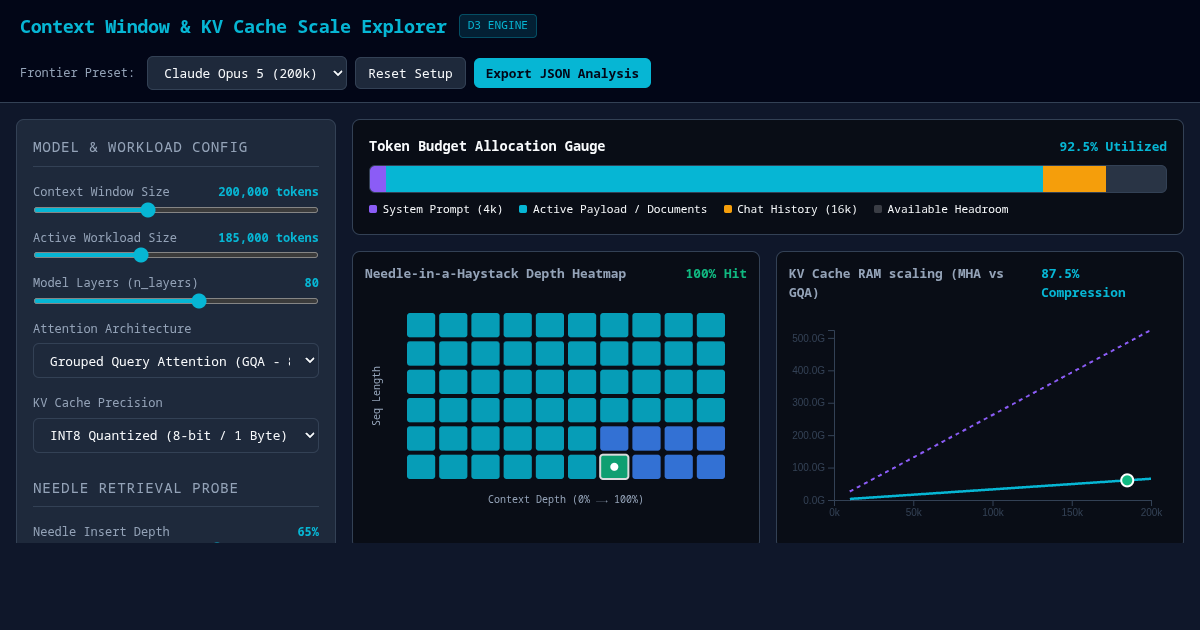Click the Context Window & KV Cache Scale Explorer title
1200x630 pixels.
coord(233,27)
